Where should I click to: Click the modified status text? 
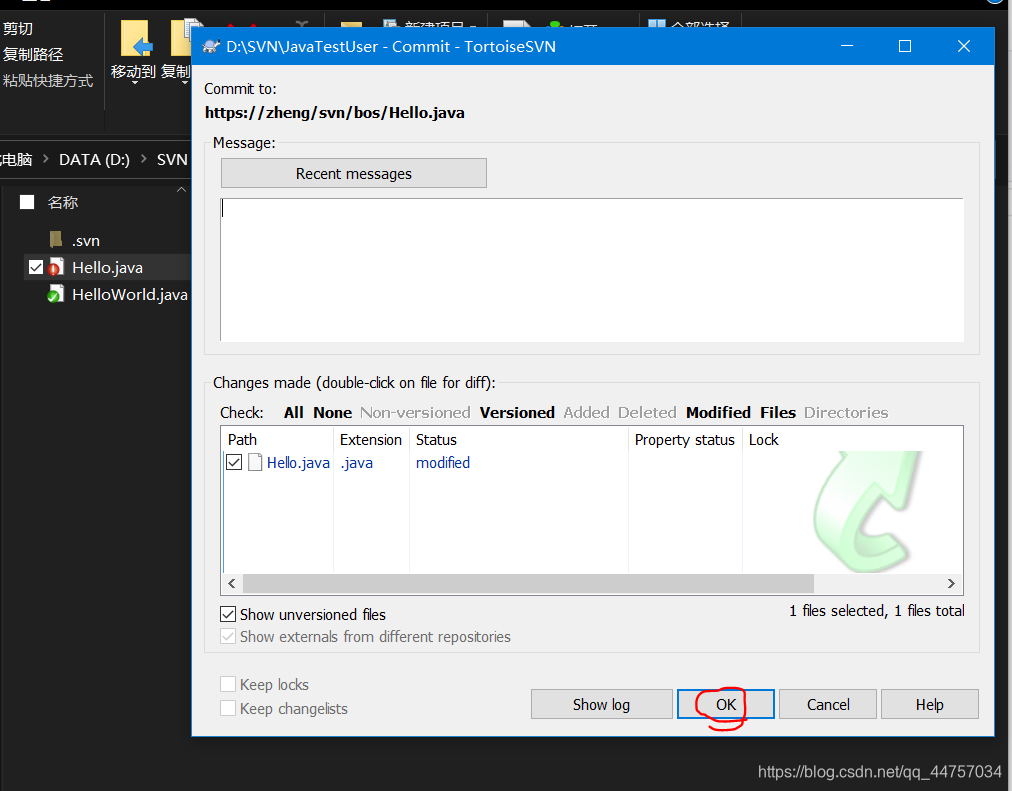[443, 463]
